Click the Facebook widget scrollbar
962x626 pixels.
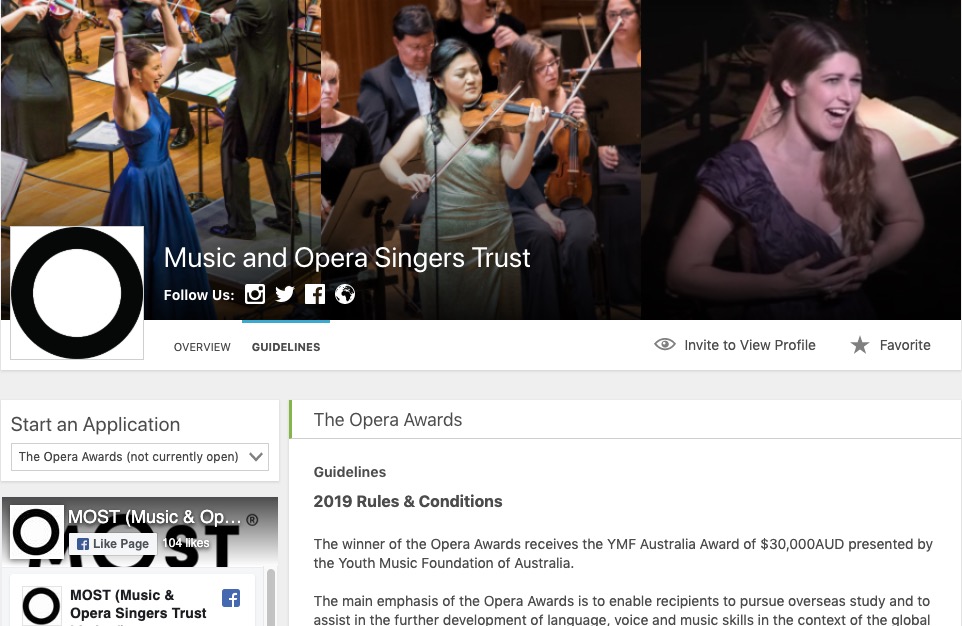[x=271, y=597]
